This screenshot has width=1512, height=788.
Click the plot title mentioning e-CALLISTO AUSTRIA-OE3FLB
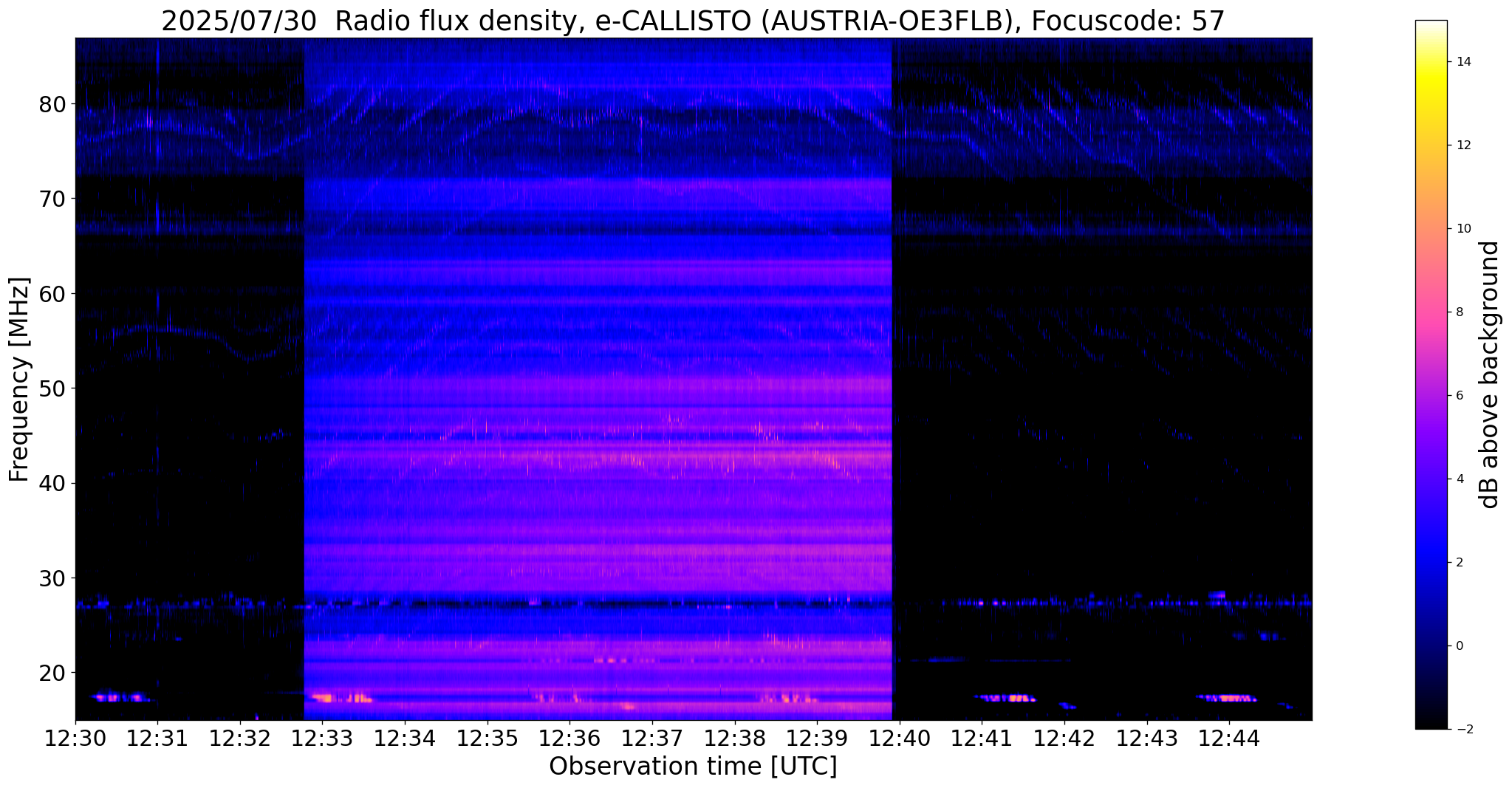(693, 20)
